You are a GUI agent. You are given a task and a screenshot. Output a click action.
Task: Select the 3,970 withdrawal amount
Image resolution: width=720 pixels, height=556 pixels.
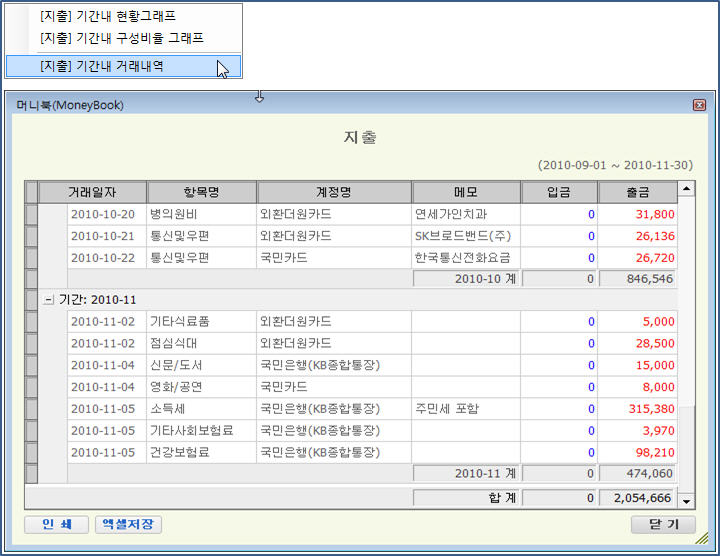(638, 431)
